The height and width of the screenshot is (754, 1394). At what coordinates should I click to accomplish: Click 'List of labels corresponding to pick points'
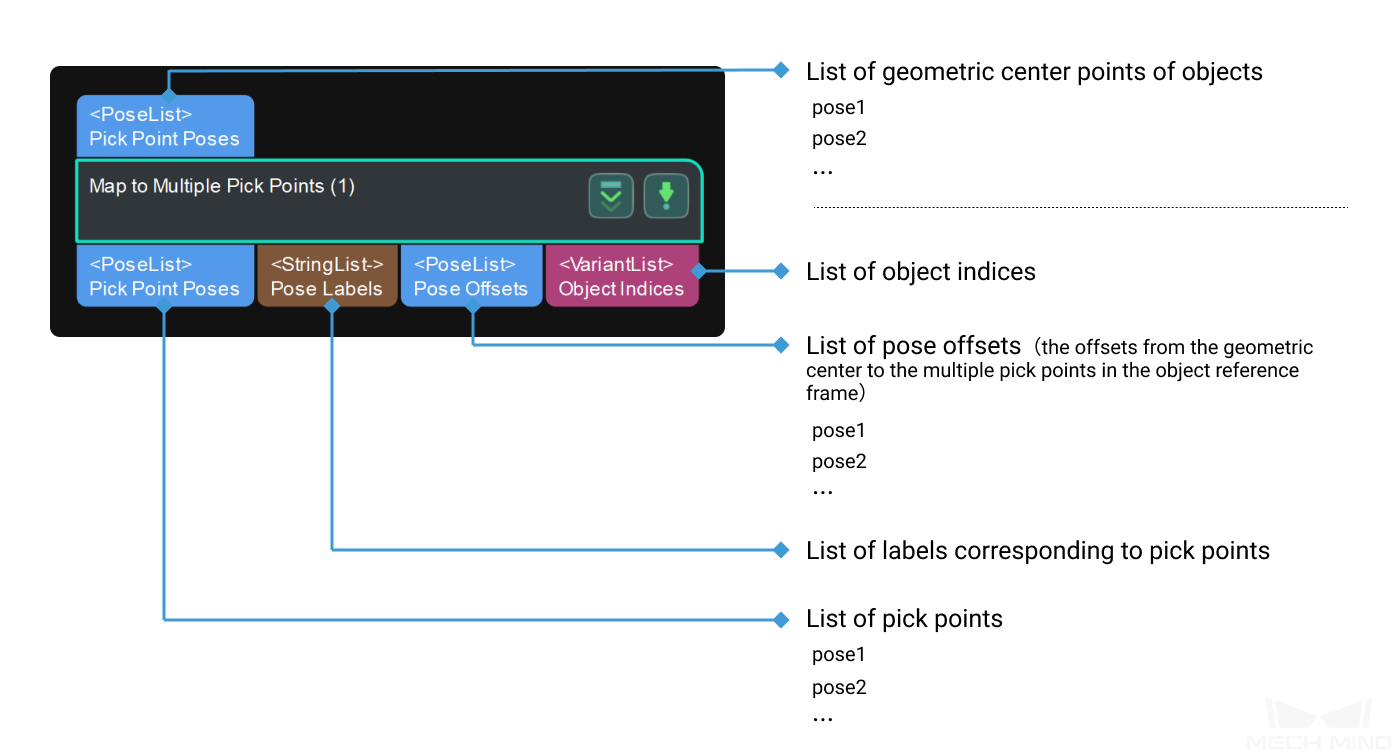[1037, 551]
